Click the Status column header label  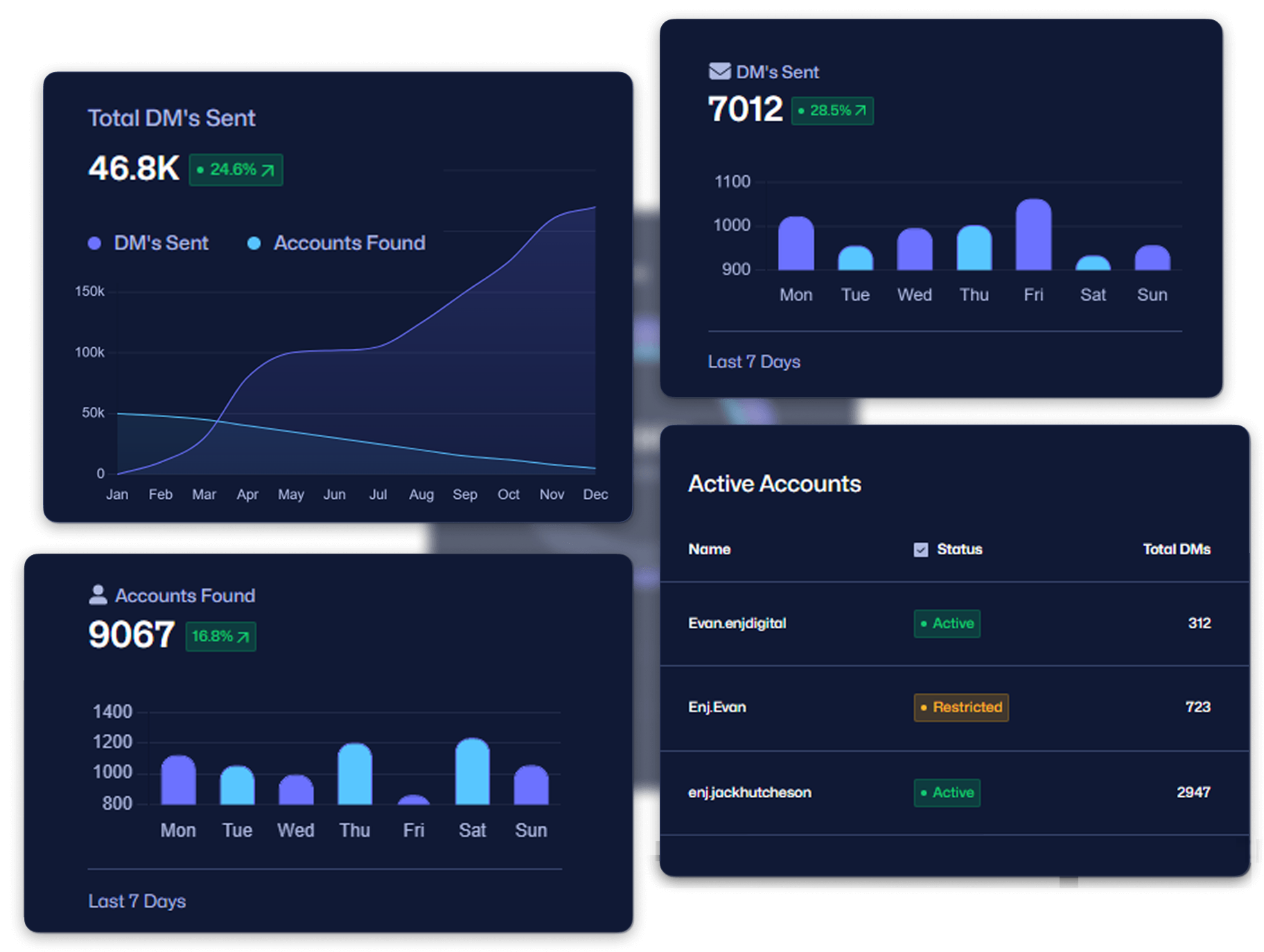point(959,549)
